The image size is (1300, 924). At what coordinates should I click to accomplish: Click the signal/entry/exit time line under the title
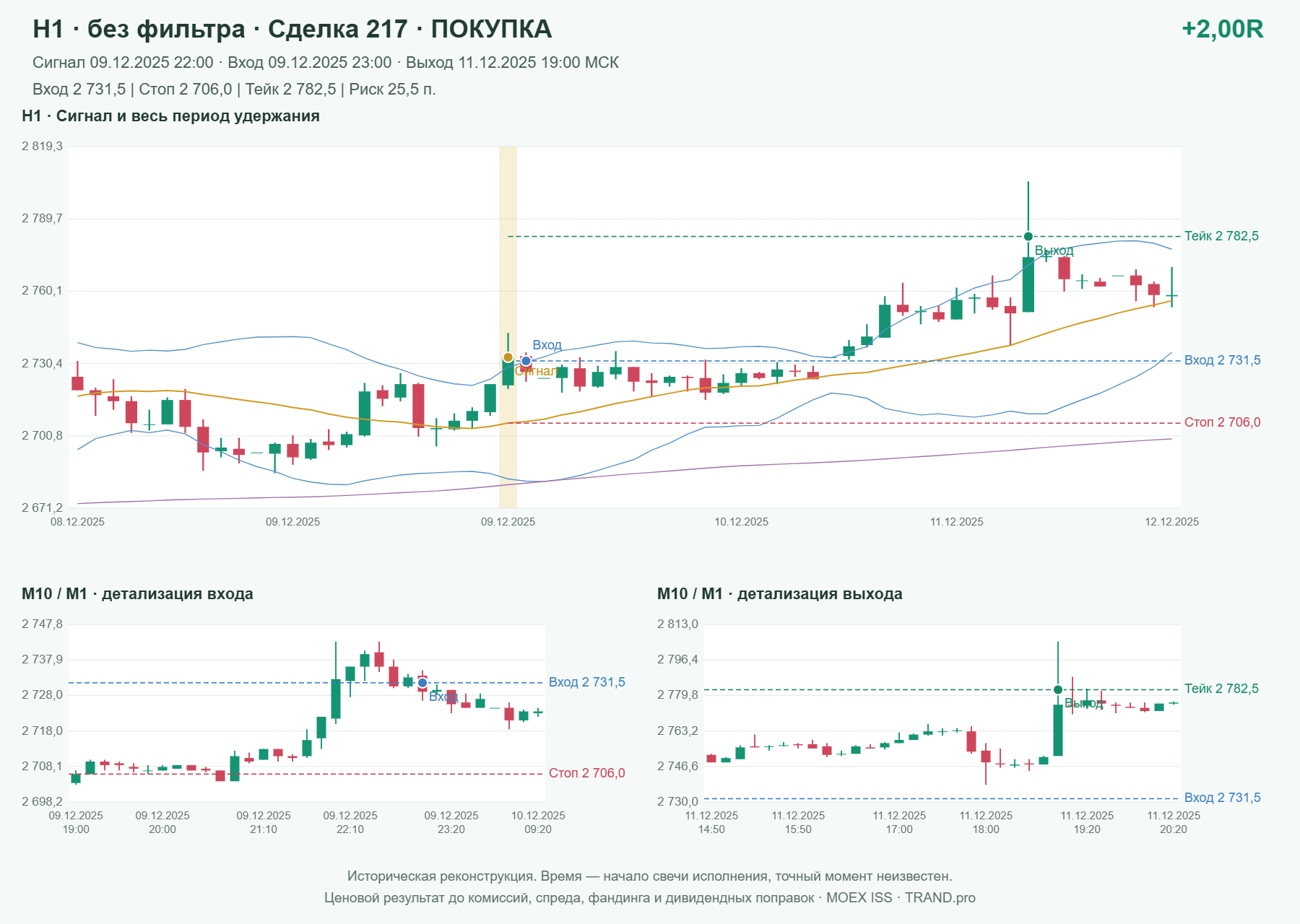[326, 63]
